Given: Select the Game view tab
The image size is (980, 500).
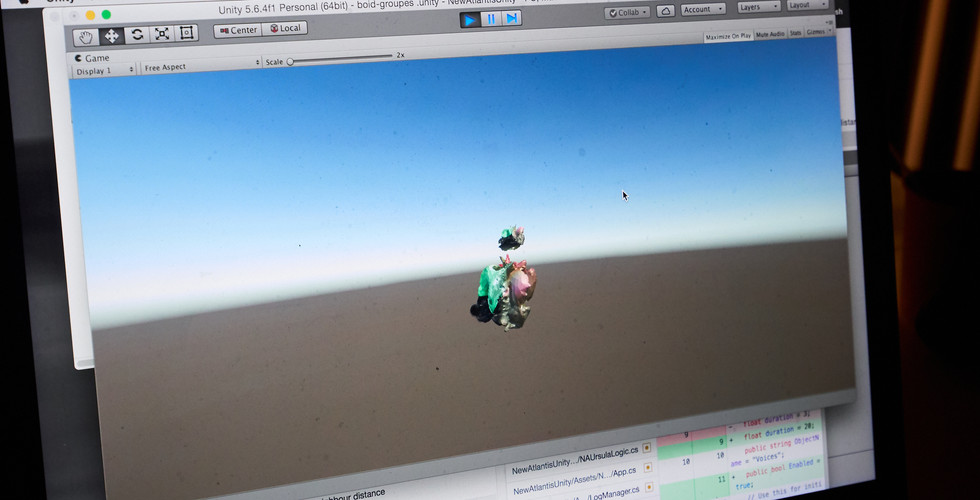Looking at the screenshot, I should (x=92, y=58).
